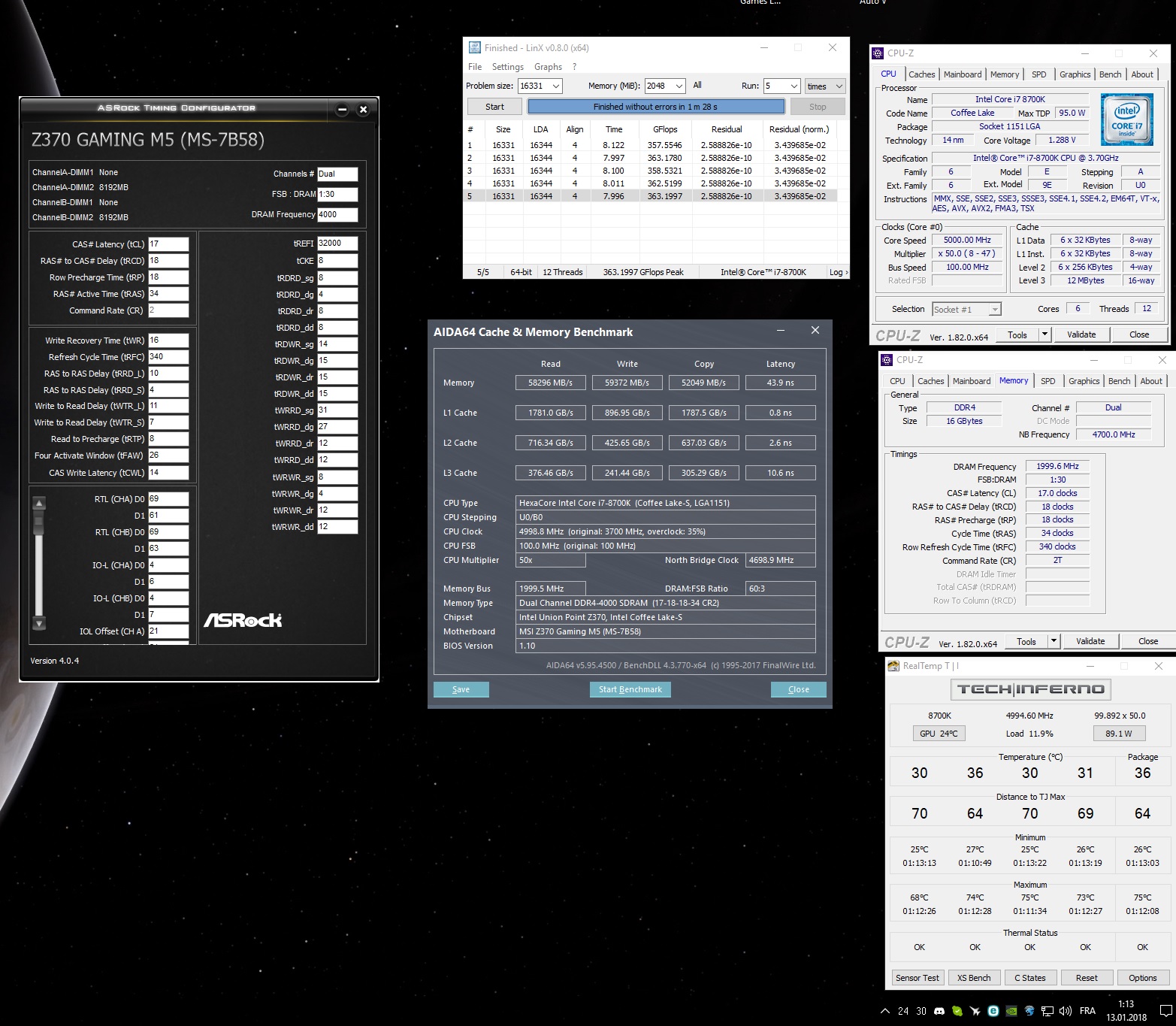Viewport: 1176px width, 1026px height.
Task: Click the XS Bench button in RealTemp
Action: click(974, 978)
